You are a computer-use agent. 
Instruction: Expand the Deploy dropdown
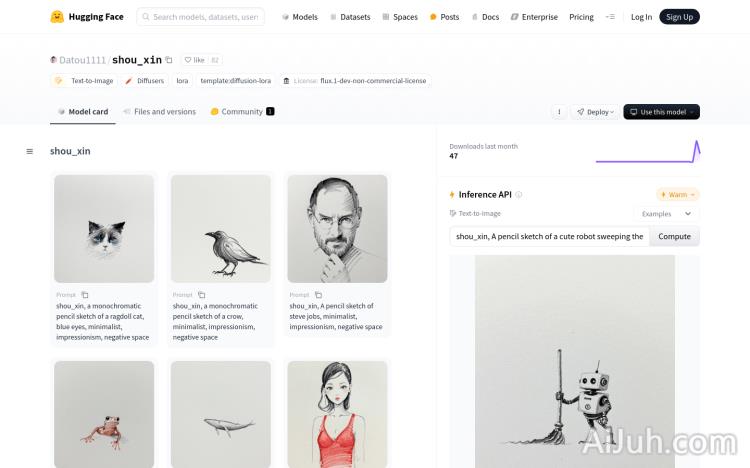[x=594, y=112]
